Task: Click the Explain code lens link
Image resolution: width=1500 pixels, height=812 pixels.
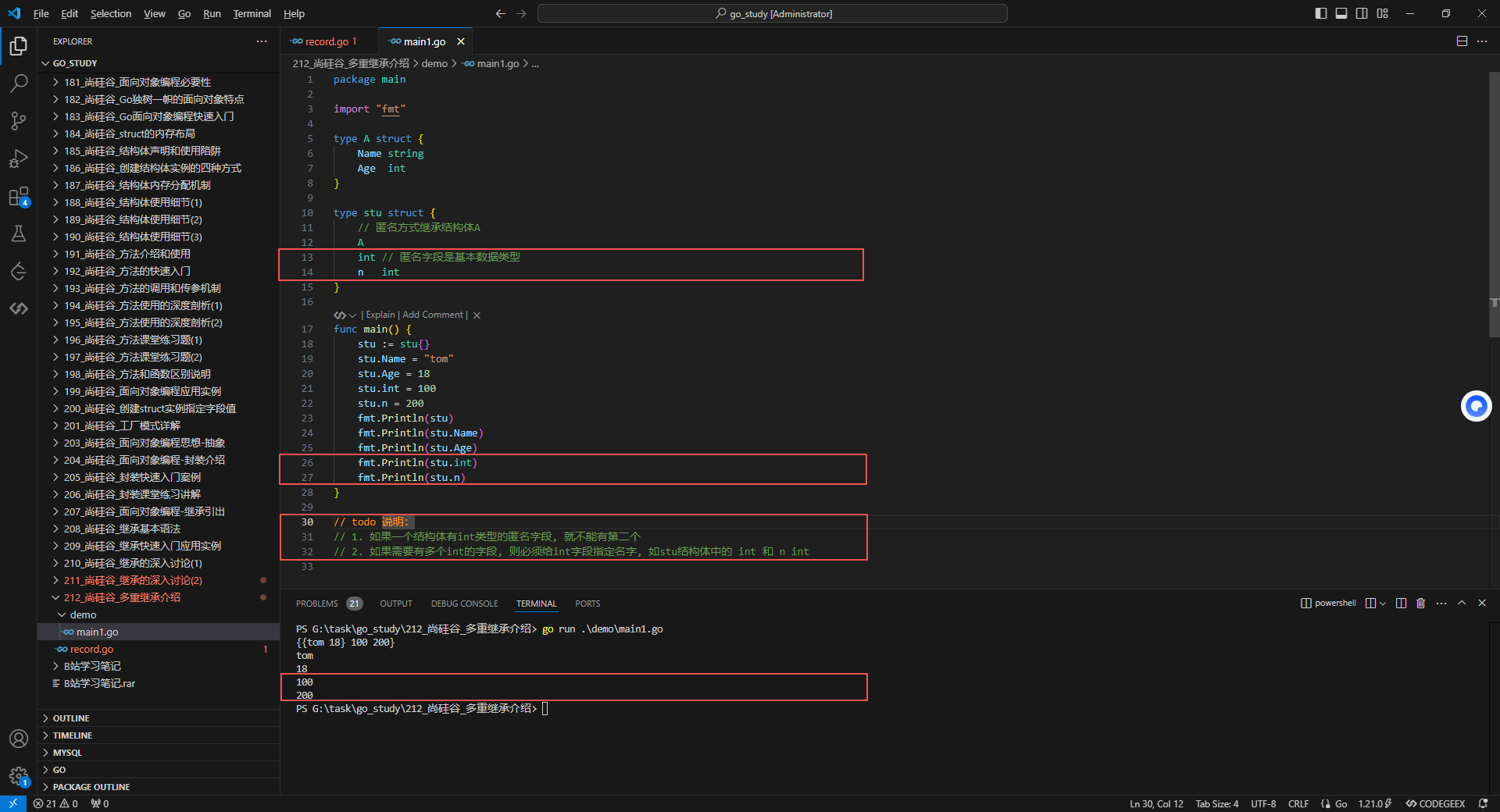Action: 380,315
